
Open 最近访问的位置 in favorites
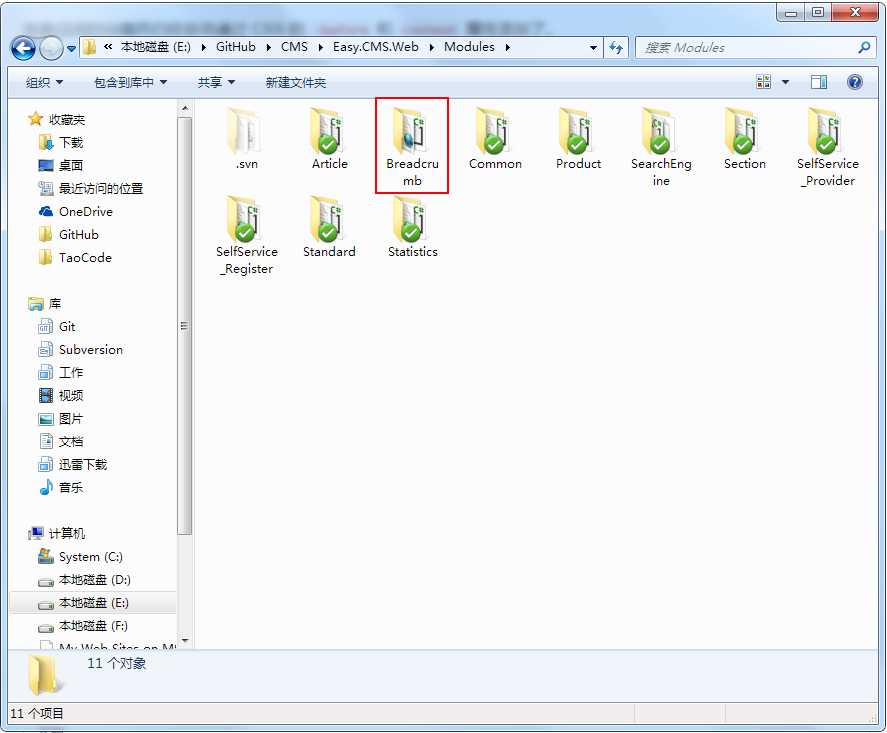tap(91, 188)
